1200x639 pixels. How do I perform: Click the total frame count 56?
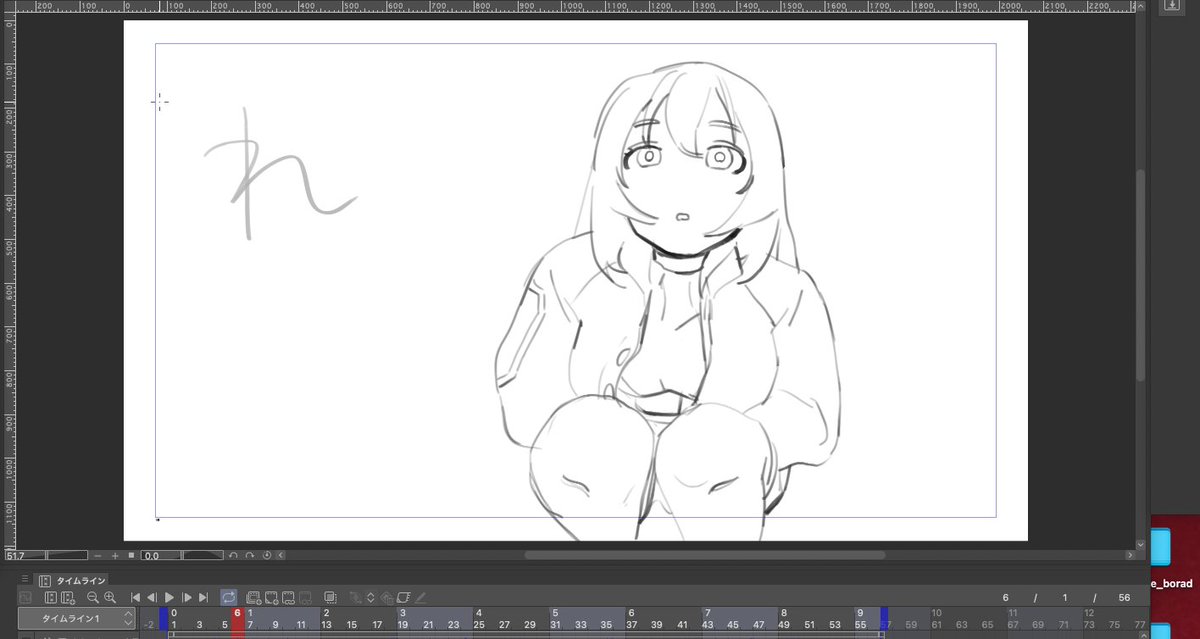pos(1124,597)
